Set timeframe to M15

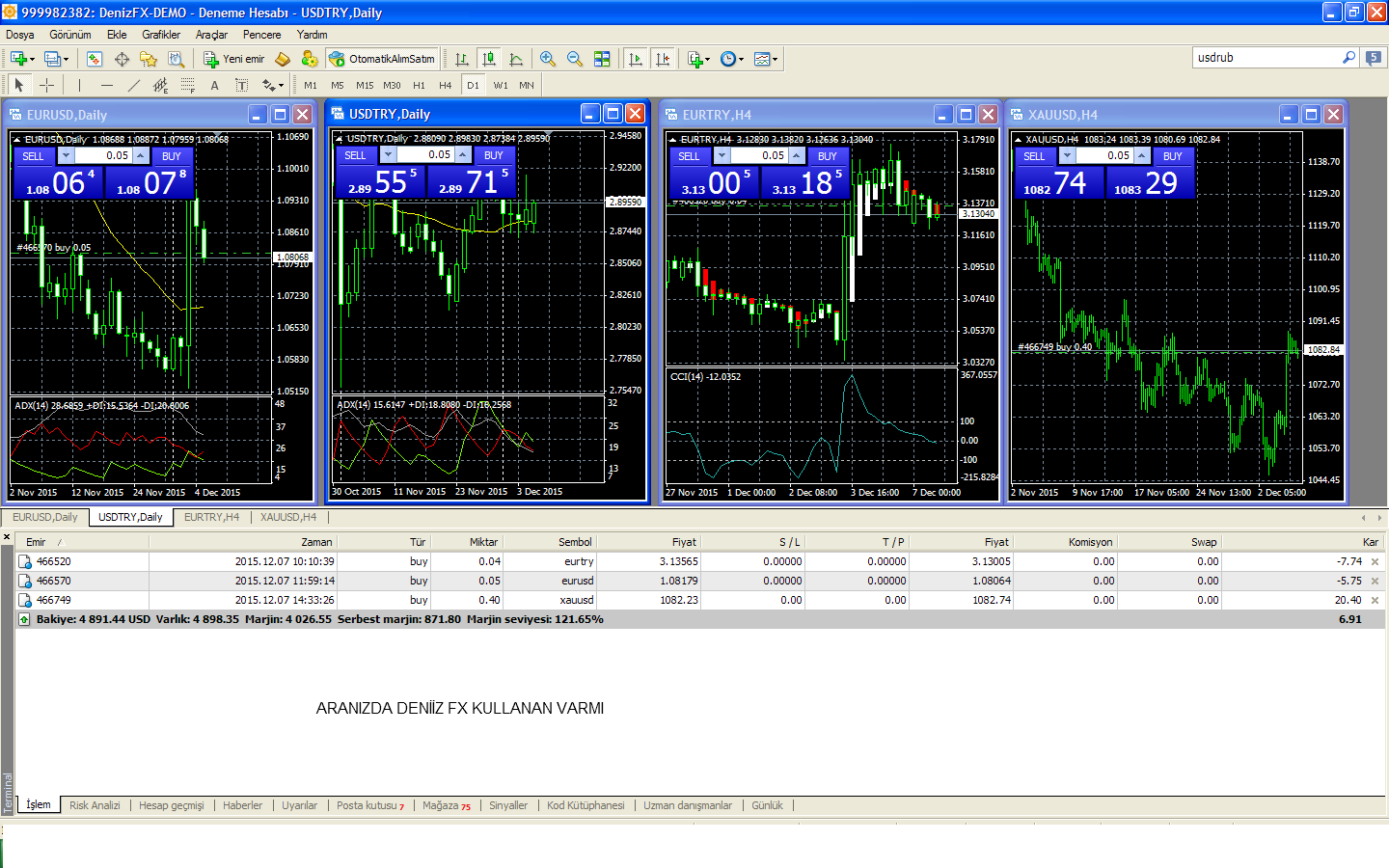pos(365,85)
